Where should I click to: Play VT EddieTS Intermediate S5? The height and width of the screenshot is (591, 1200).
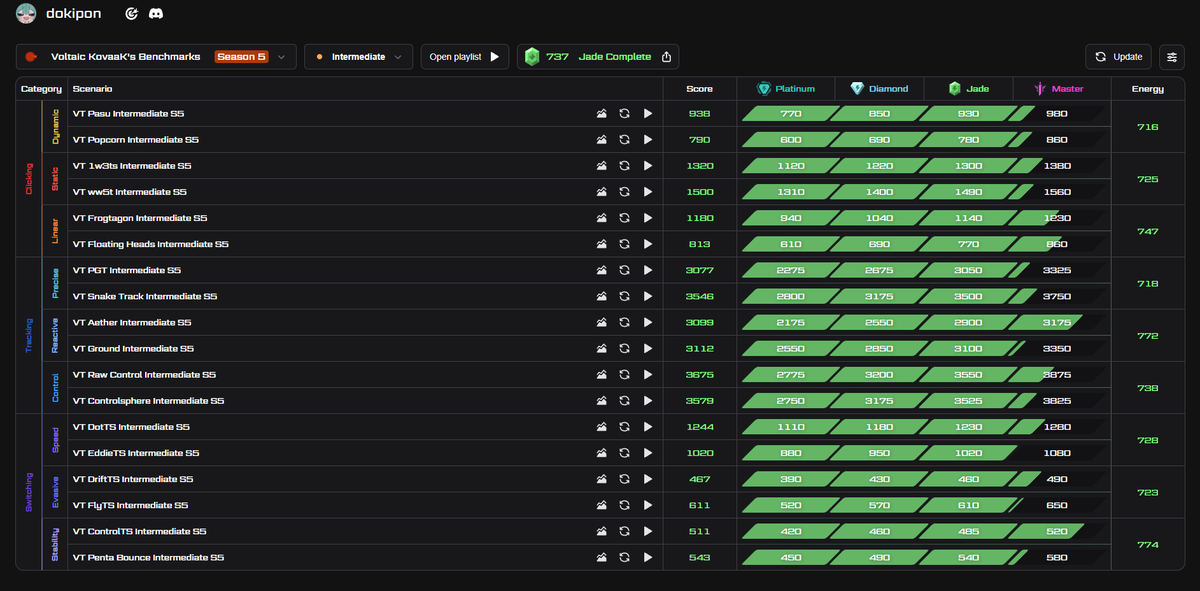[648, 453]
